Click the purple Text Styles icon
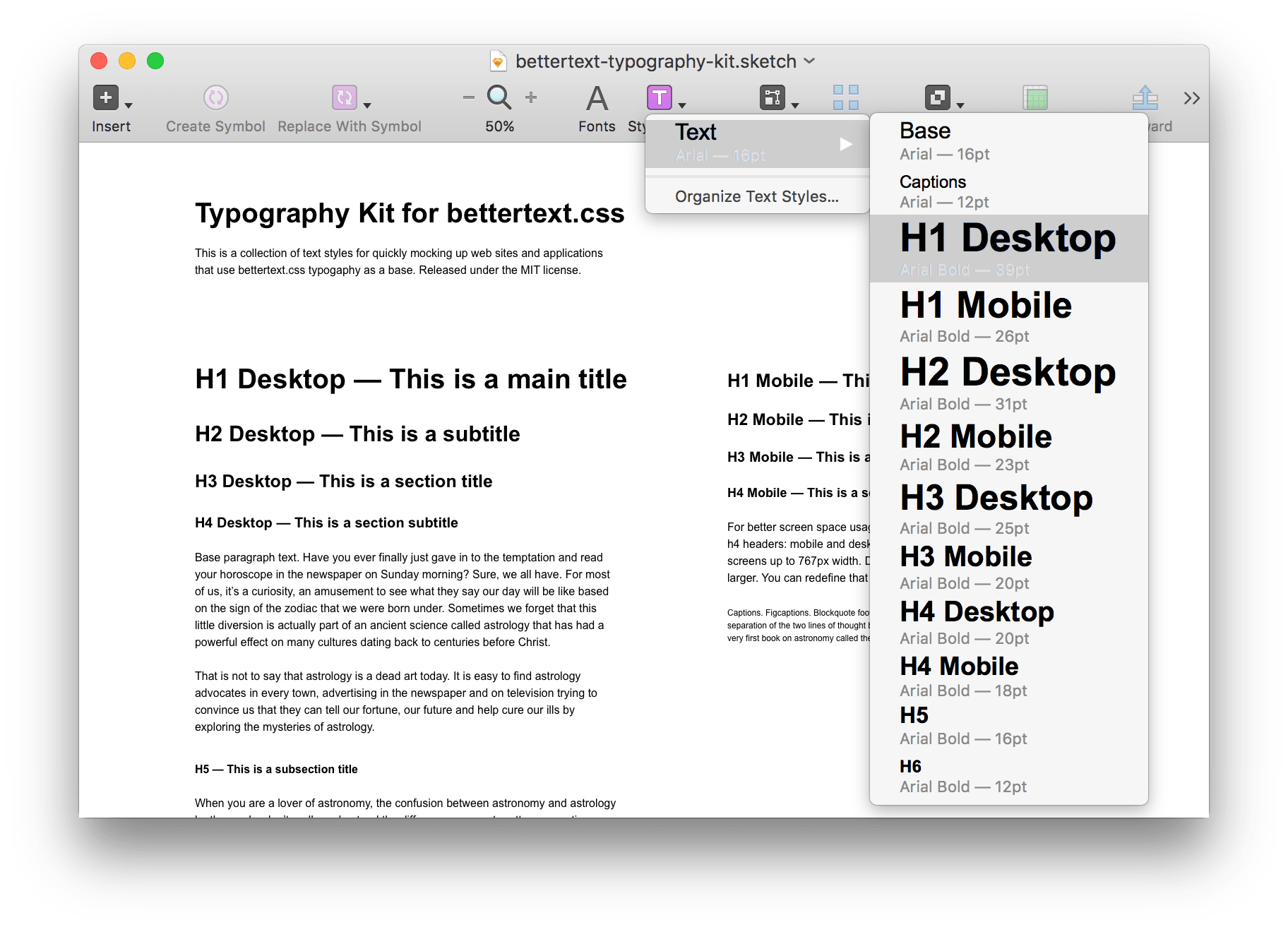1288x932 pixels. pyautogui.click(x=659, y=97)
